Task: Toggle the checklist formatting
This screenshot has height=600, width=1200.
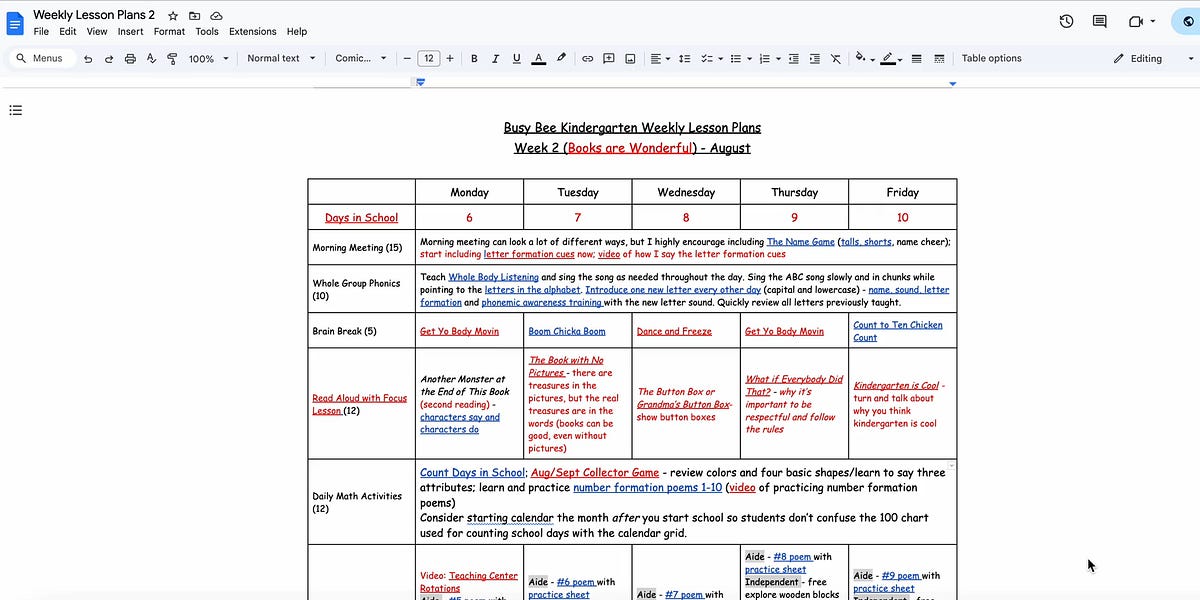Action: (706, 58)
